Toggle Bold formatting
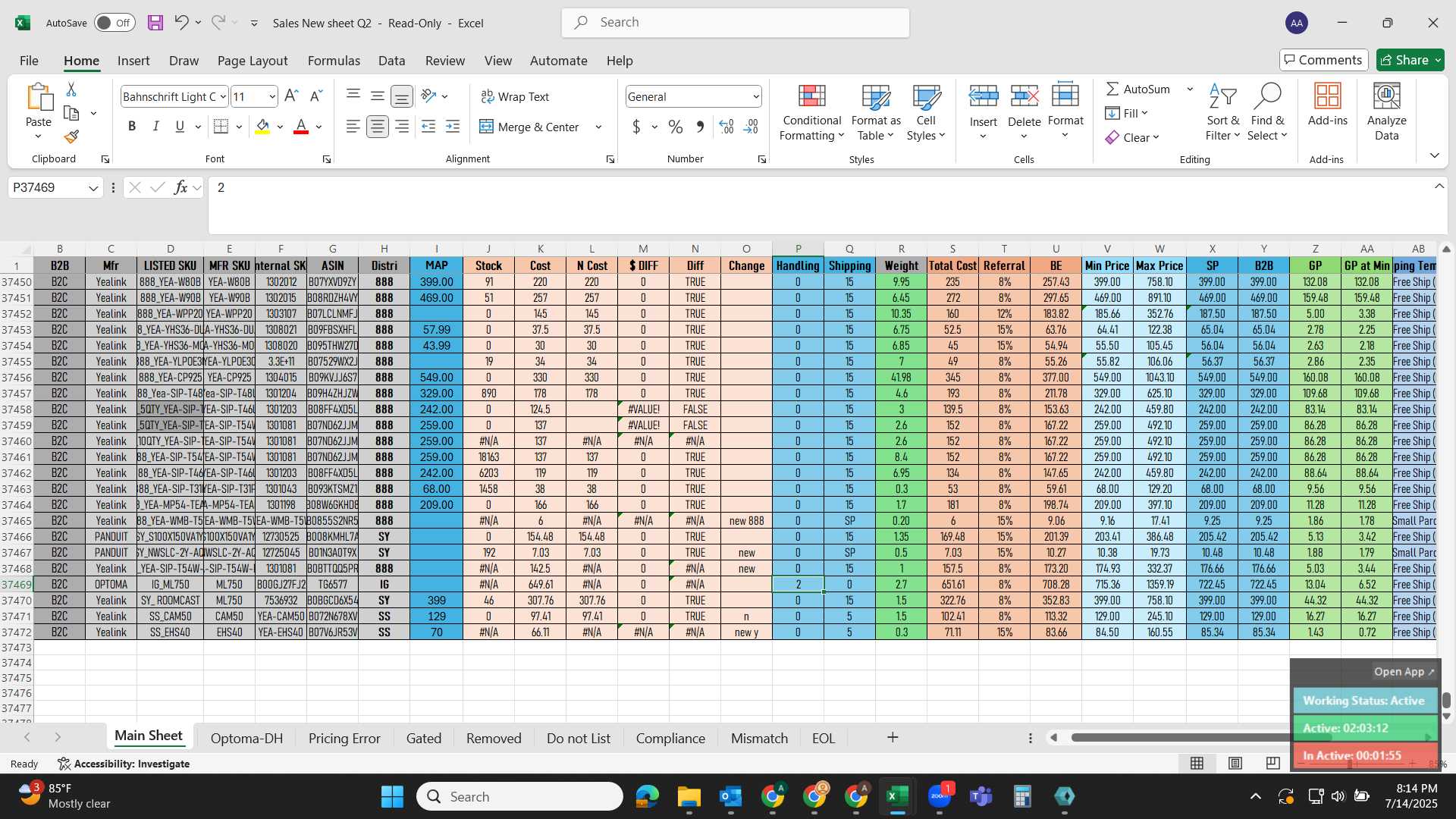 [132, 127]
